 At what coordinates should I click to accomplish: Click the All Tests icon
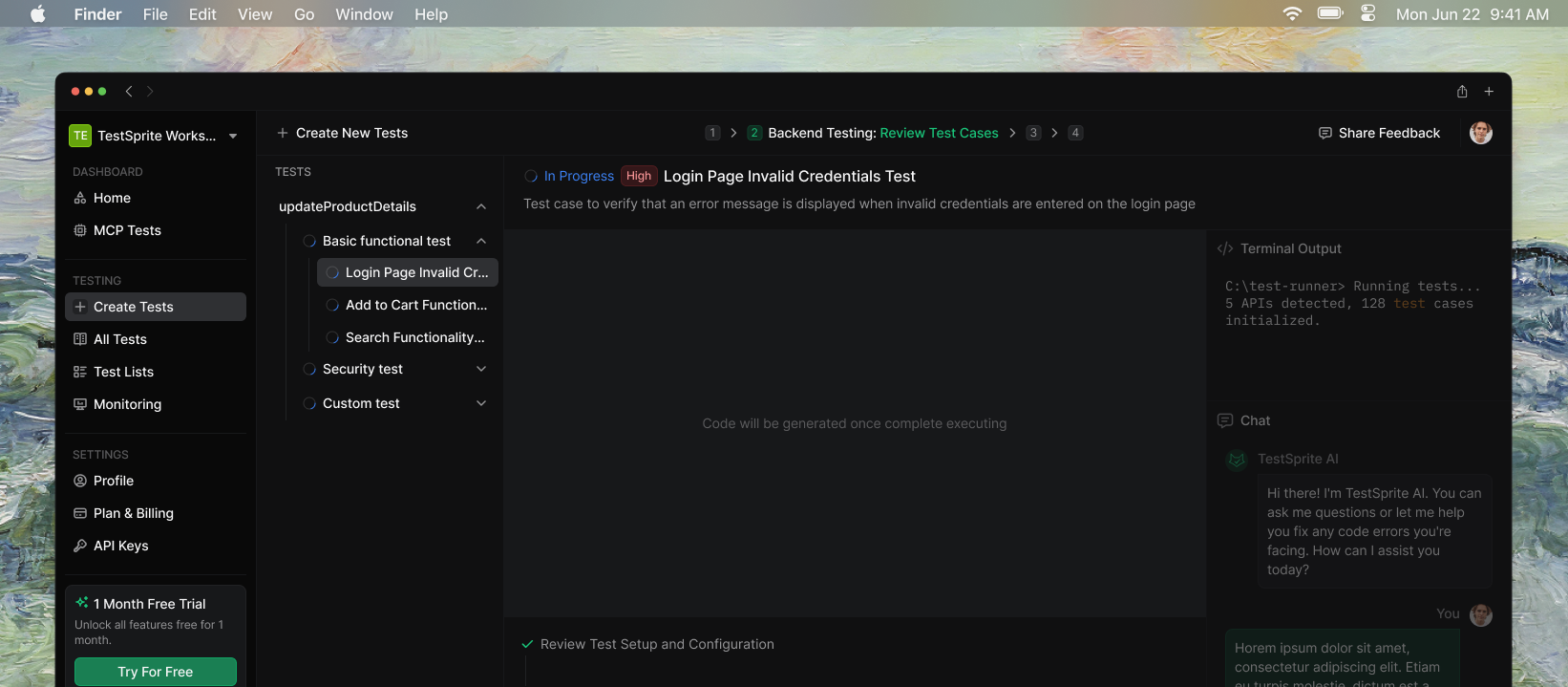click(x=80, y=339)
